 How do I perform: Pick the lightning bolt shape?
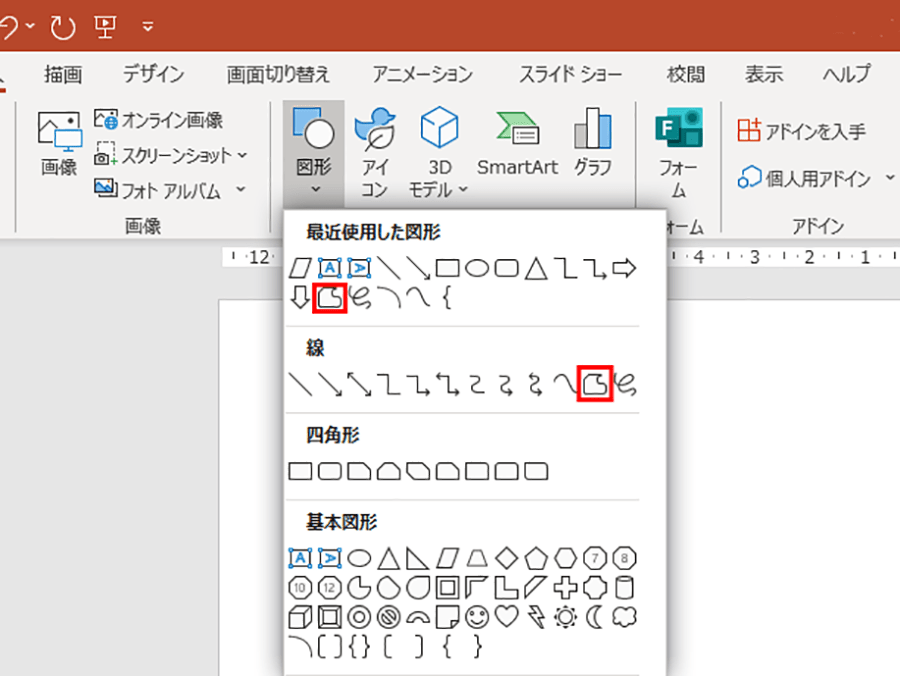point(536,617)
